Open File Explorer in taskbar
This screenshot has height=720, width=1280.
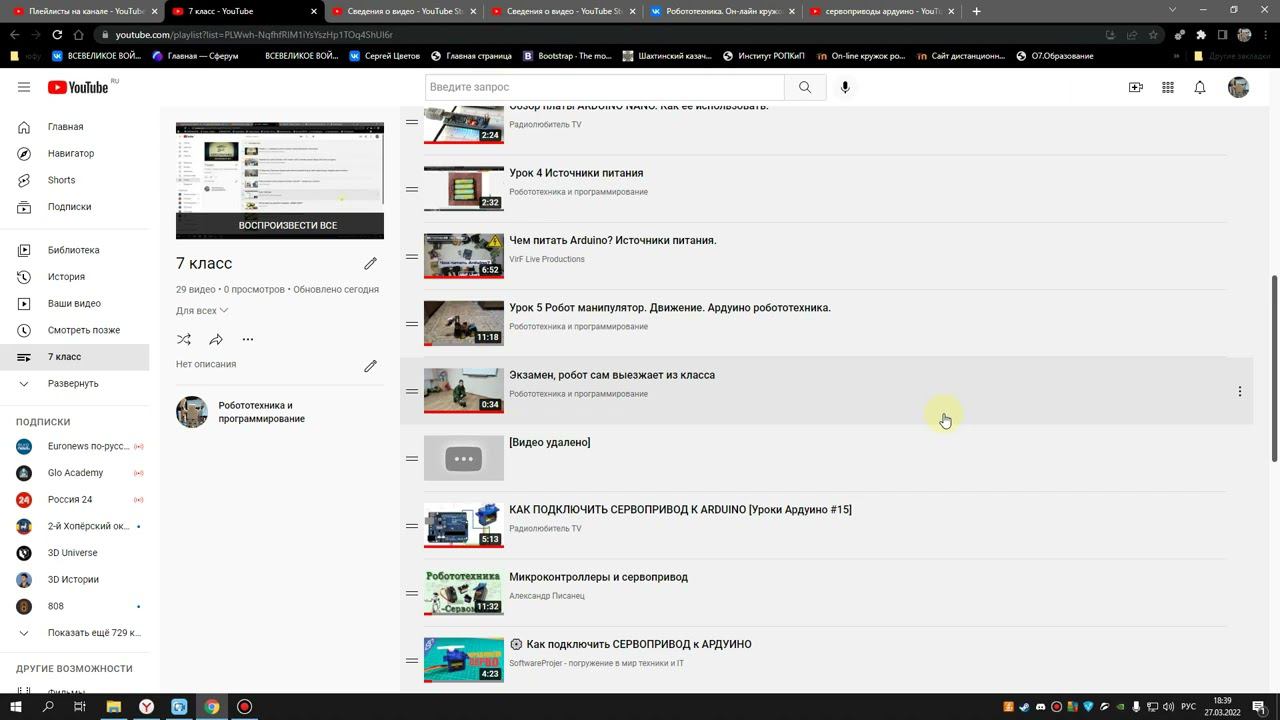click(x=113, y=707)
